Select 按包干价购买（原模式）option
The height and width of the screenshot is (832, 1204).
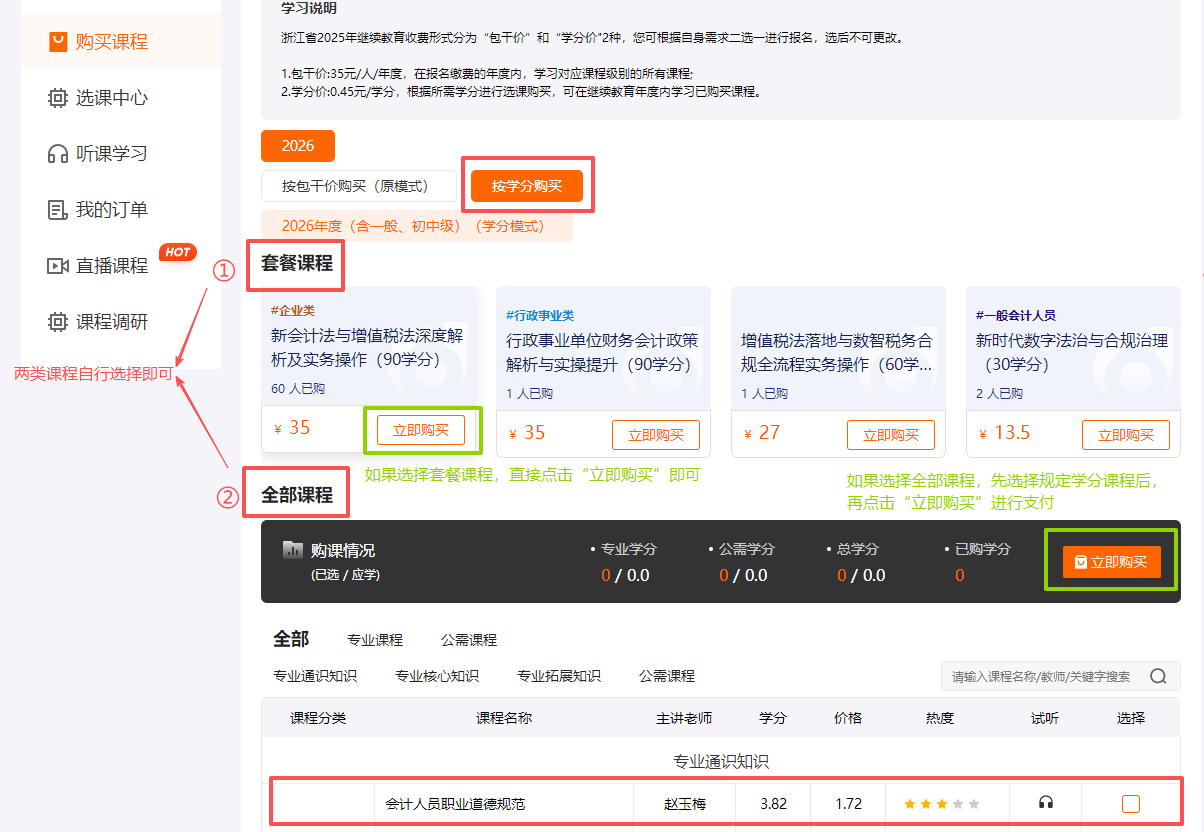[358, 185]
